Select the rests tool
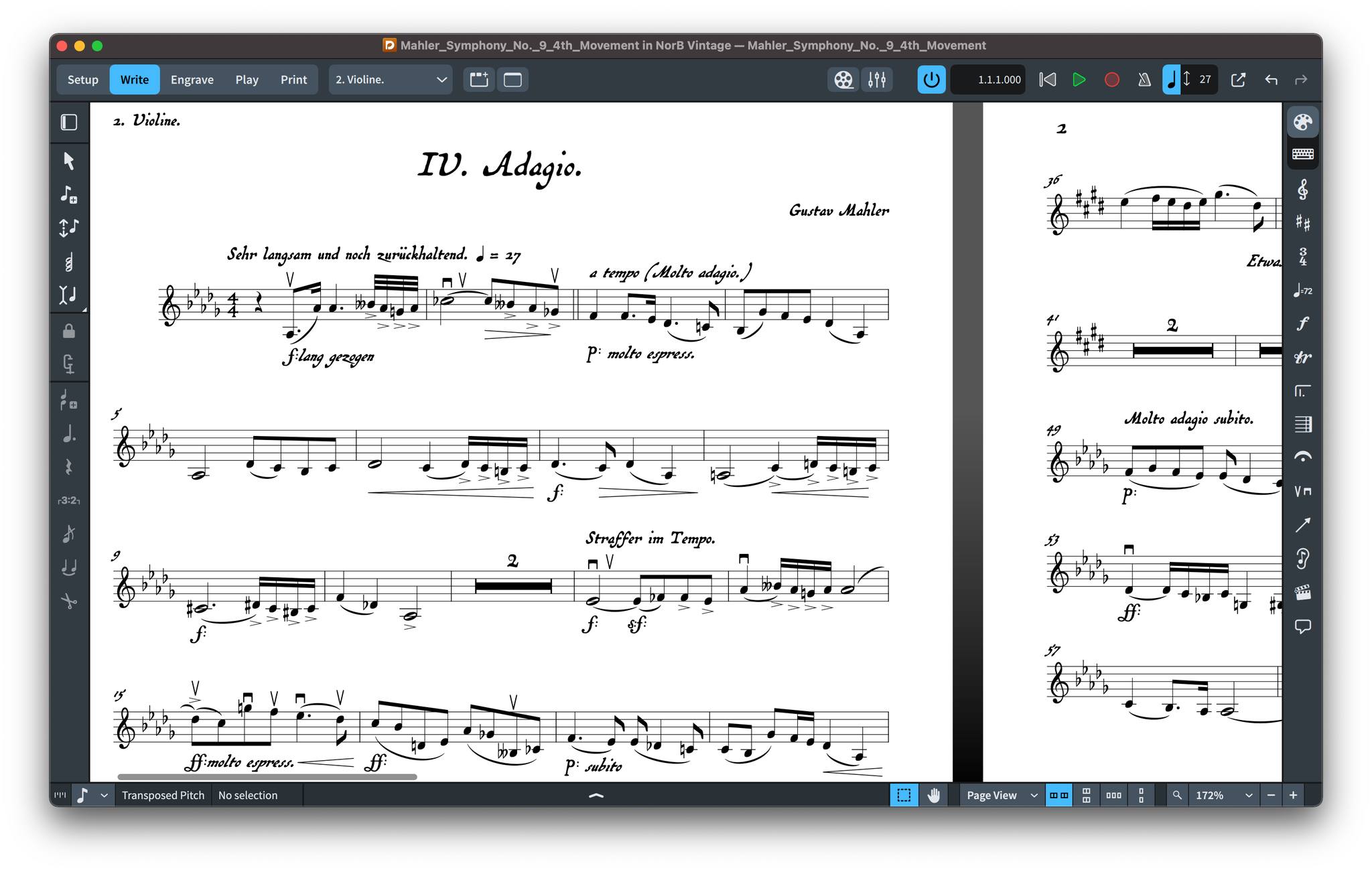This screenshot has height=872, width=1372. (69, 467)
